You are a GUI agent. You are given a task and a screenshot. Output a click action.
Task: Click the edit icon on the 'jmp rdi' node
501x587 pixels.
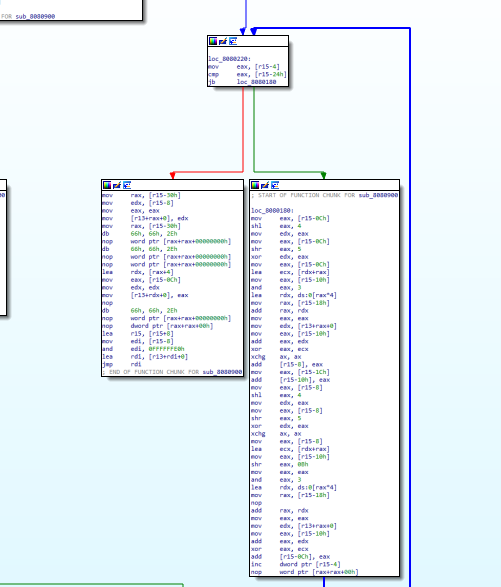[x=117, y=185]
